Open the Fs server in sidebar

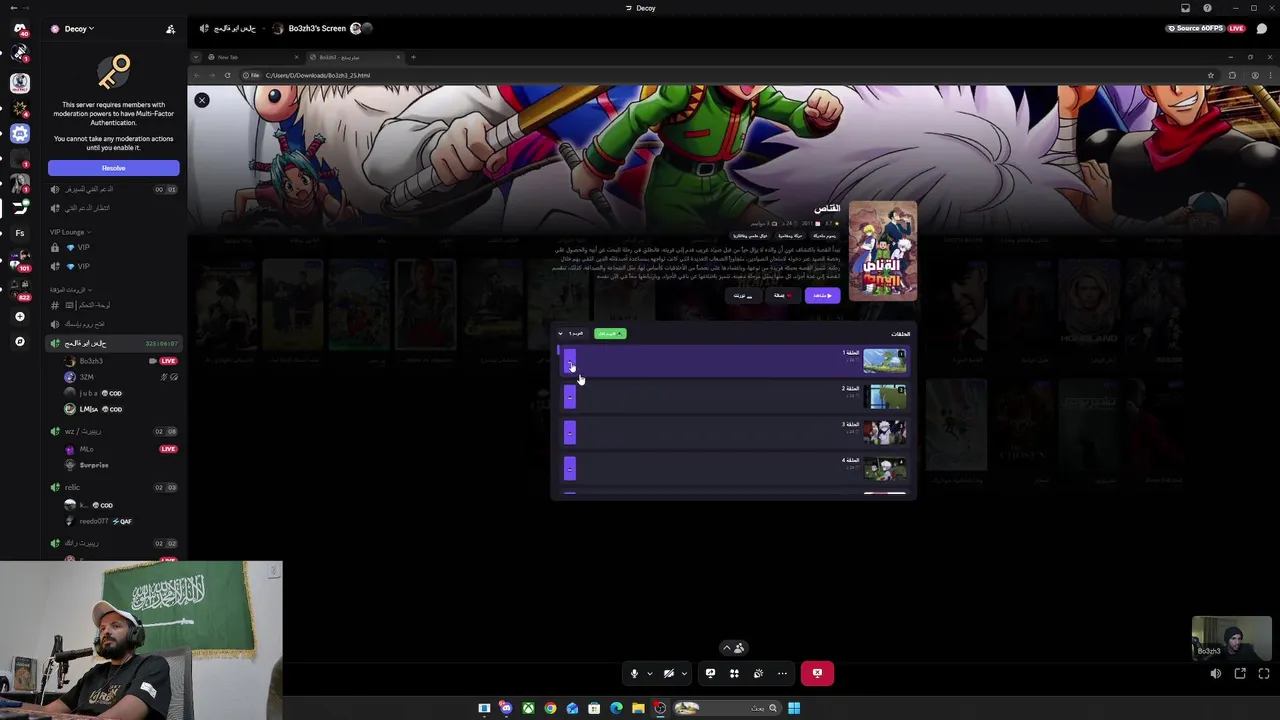20,233
